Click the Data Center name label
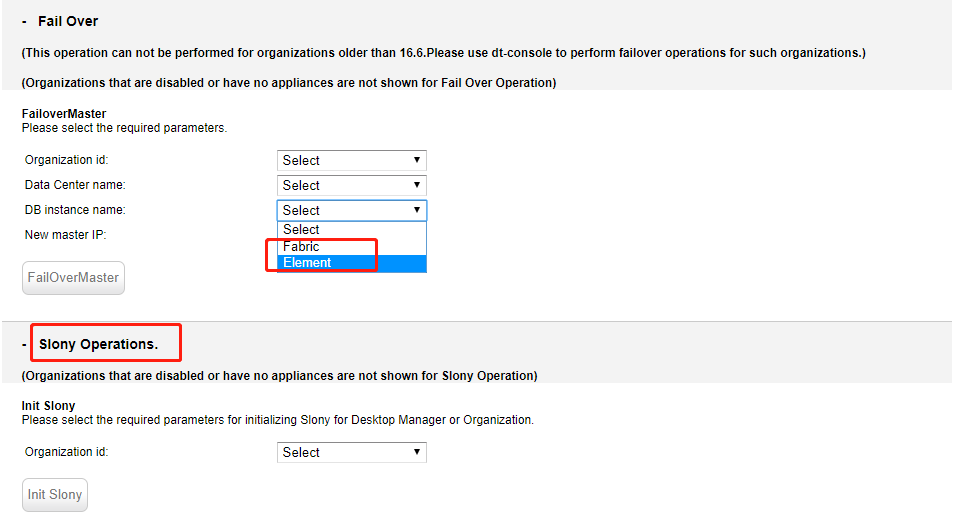This screenshot has width=969, height=518. [75, 185]
